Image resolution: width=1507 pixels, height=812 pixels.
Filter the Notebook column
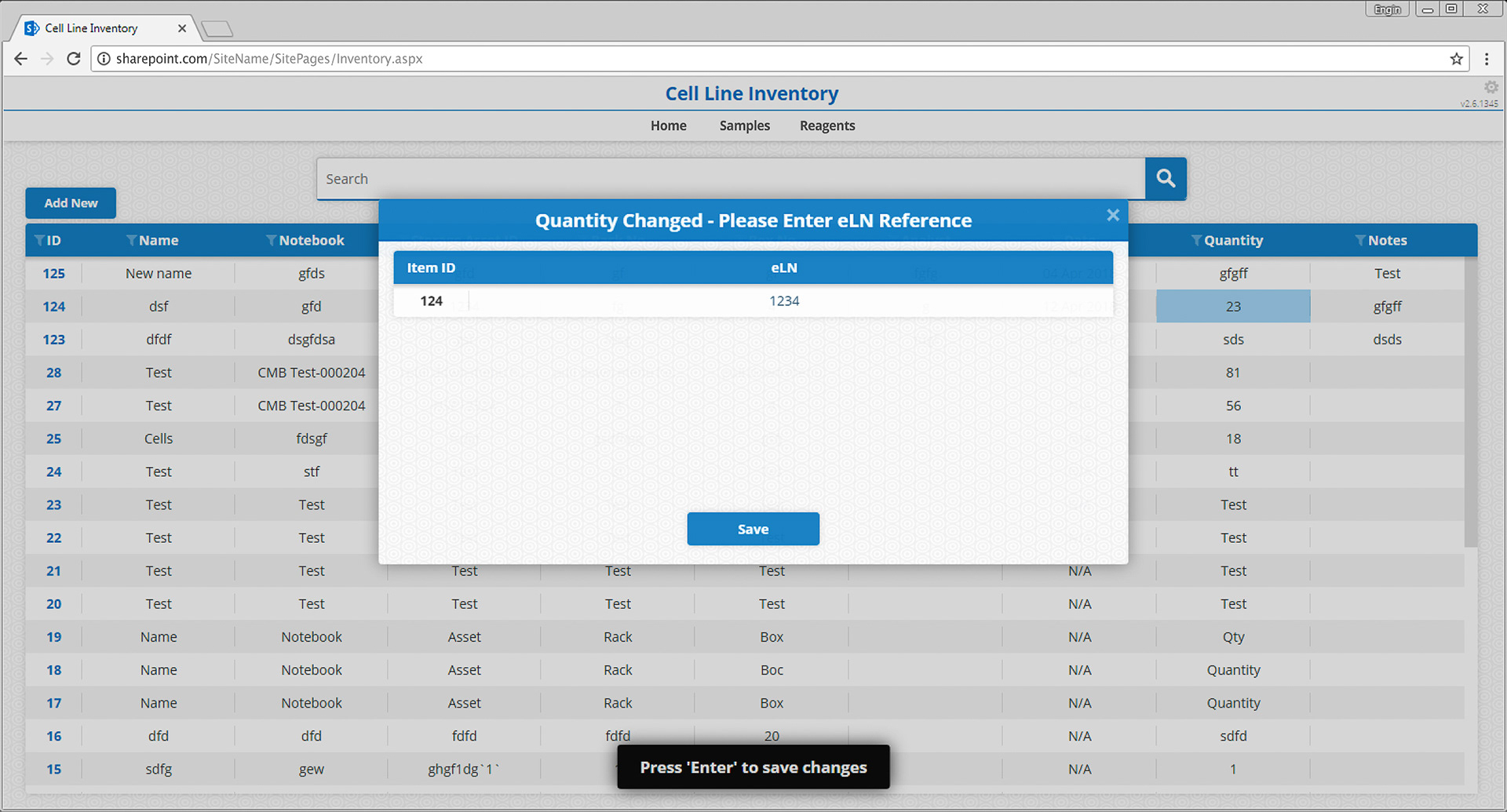tap(271, 240)
